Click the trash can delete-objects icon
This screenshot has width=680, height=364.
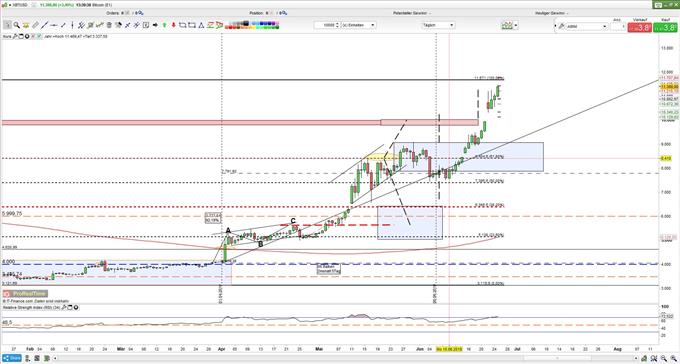point(109,25)
